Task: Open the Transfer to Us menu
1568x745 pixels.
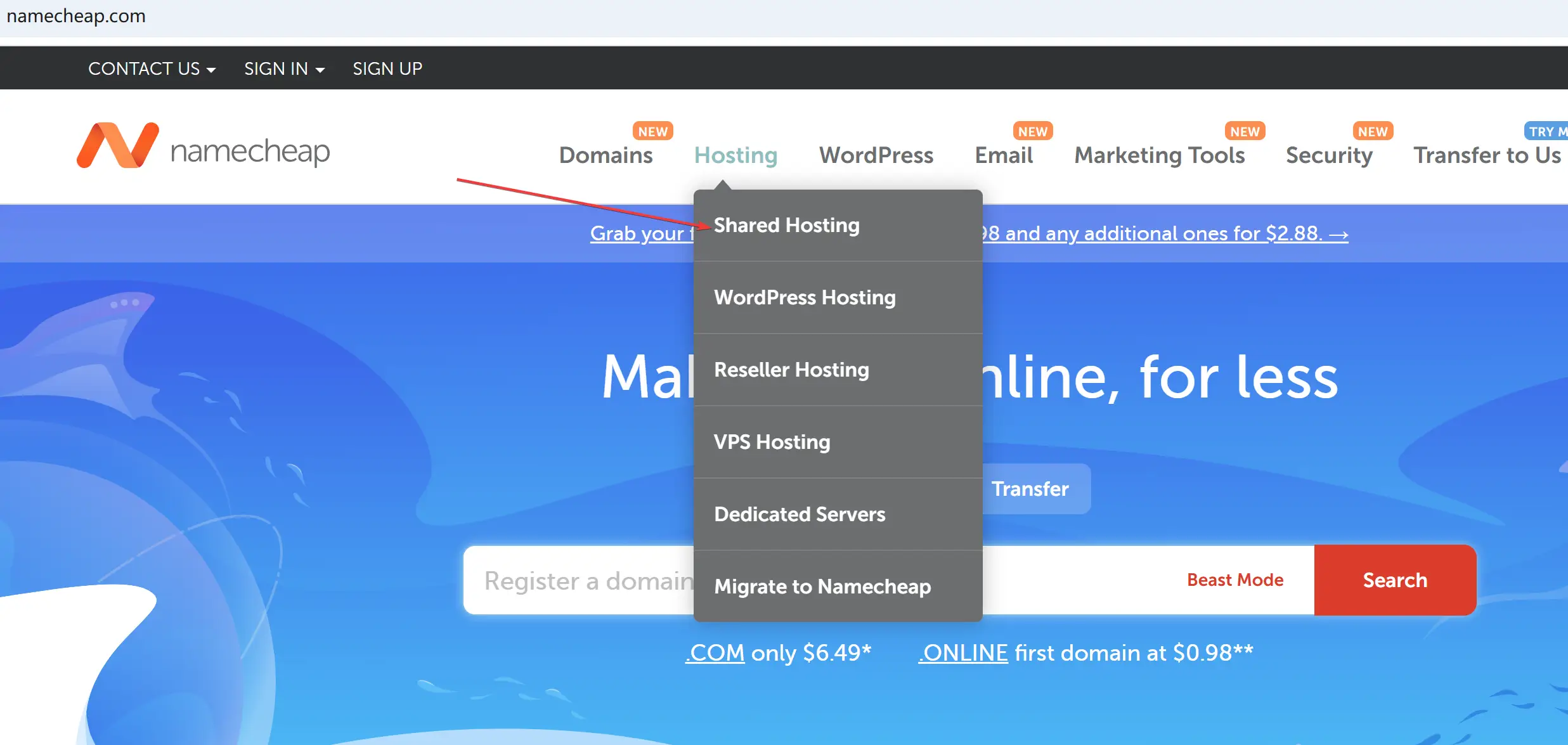Action: tap(1487, 155)
